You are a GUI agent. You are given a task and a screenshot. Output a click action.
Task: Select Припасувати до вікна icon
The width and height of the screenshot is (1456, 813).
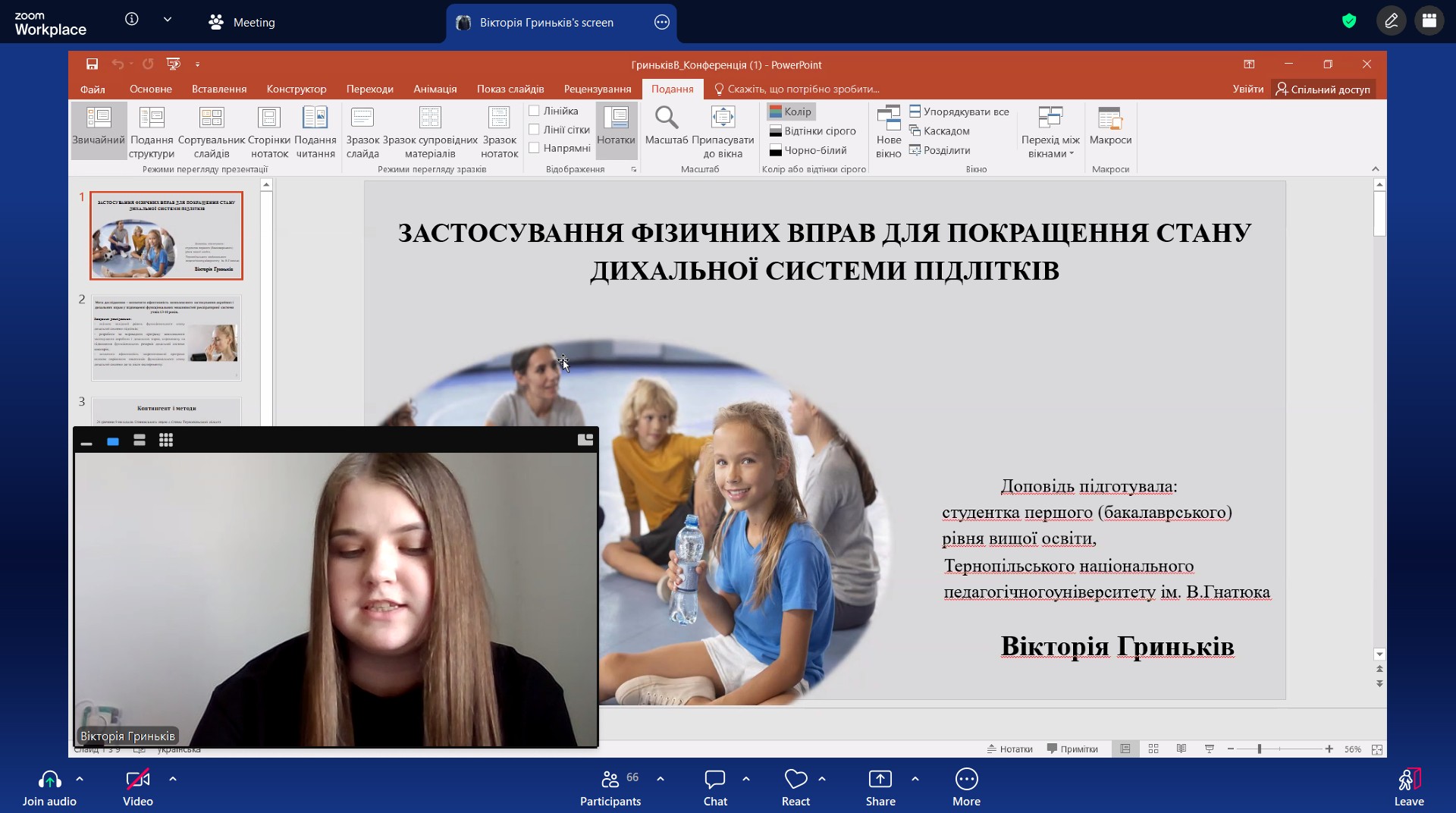click(x=723, y=118)
